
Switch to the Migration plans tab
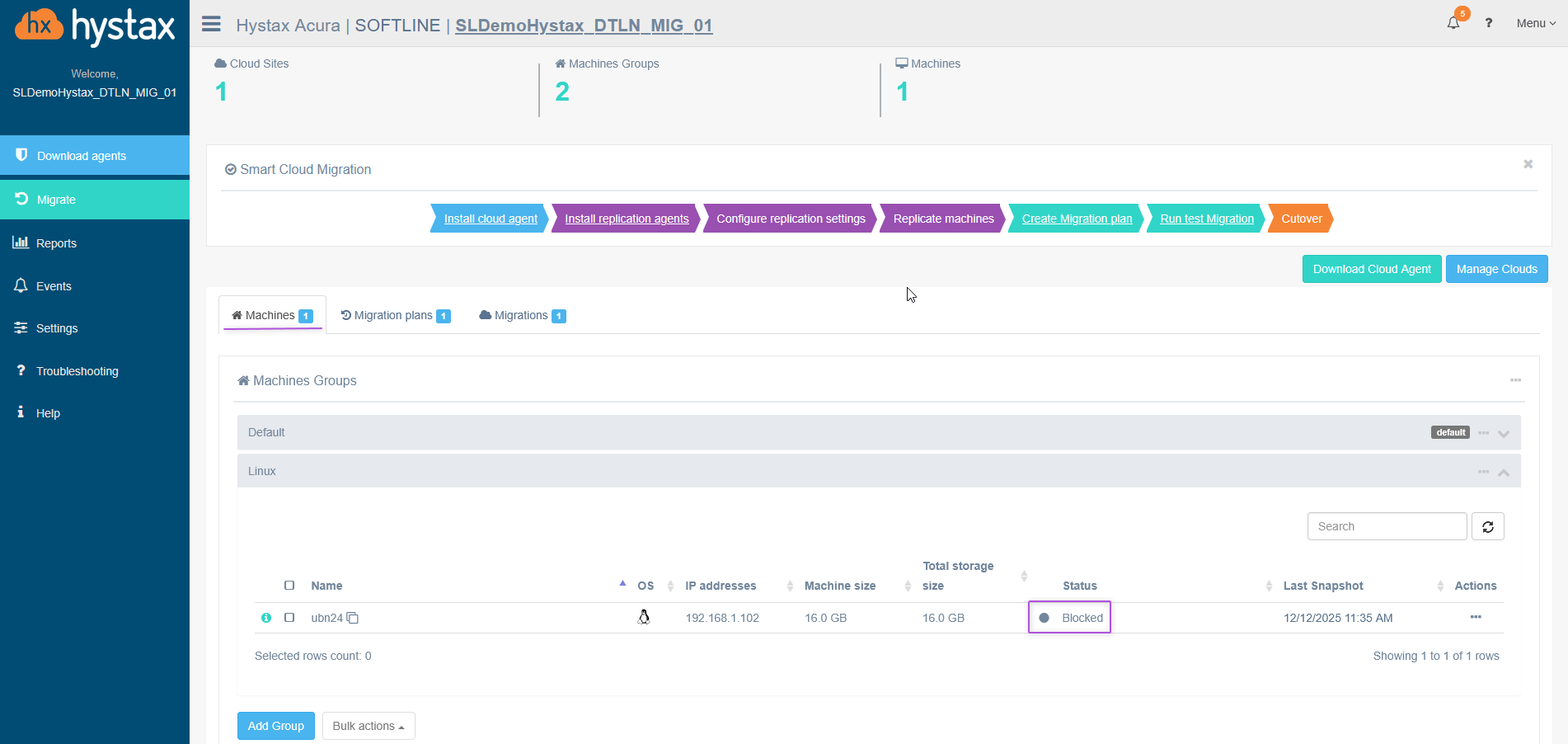[395, 315]
